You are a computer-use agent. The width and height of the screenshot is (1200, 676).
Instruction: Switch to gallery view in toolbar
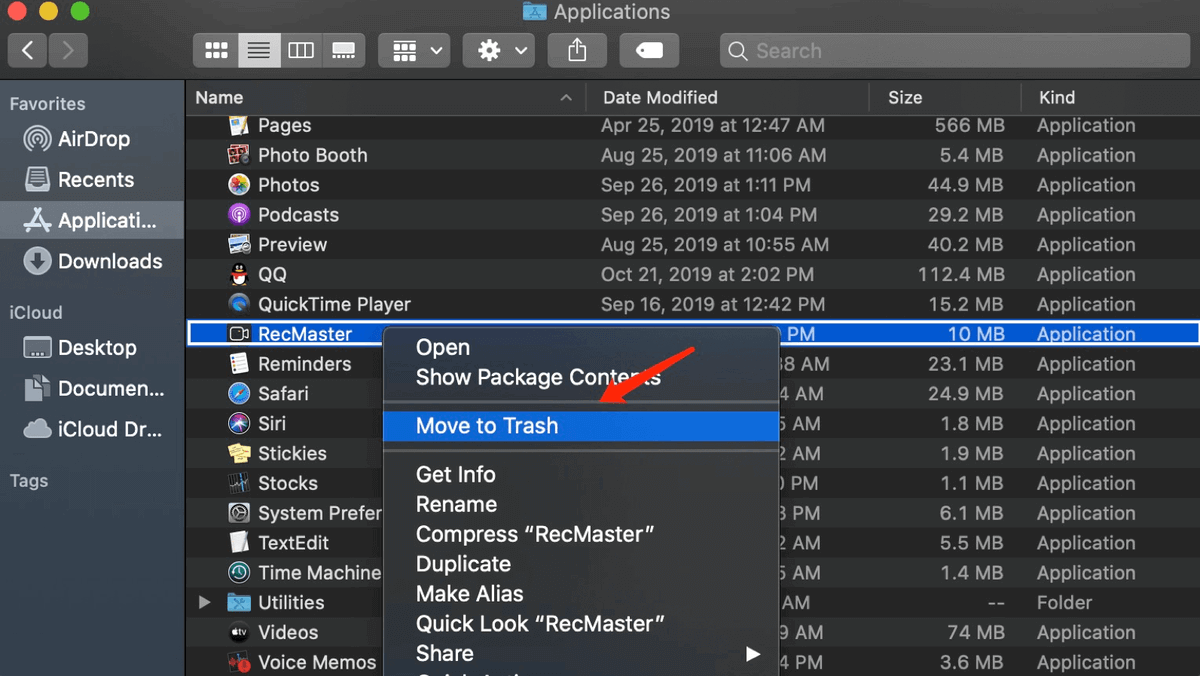(x=343, y=50)
